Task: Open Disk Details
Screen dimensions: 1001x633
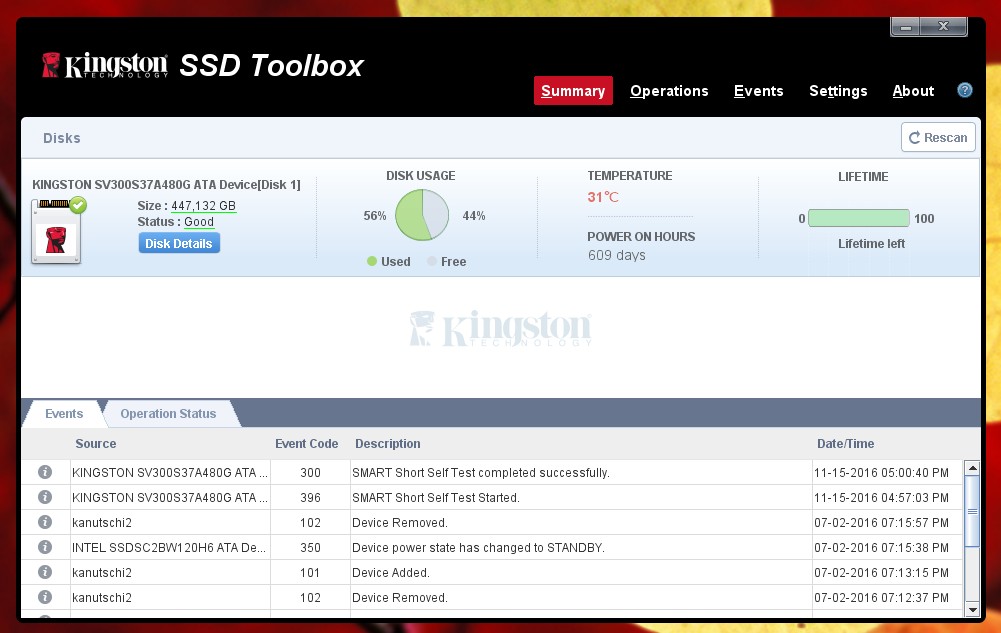Action: (x=179, y=243)
